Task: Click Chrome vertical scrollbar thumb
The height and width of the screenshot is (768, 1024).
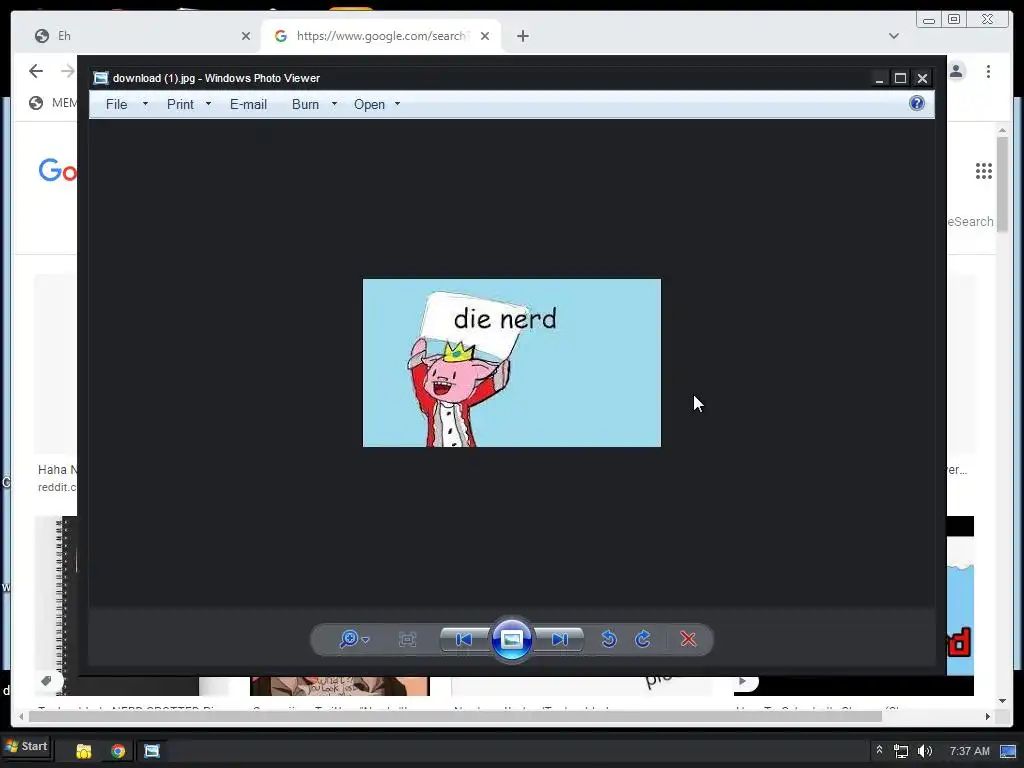Action: coord(1002,183)
